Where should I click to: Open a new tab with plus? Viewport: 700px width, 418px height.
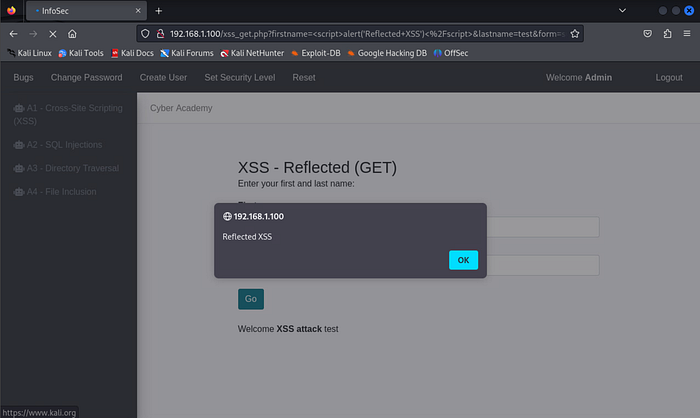(158, 11)
